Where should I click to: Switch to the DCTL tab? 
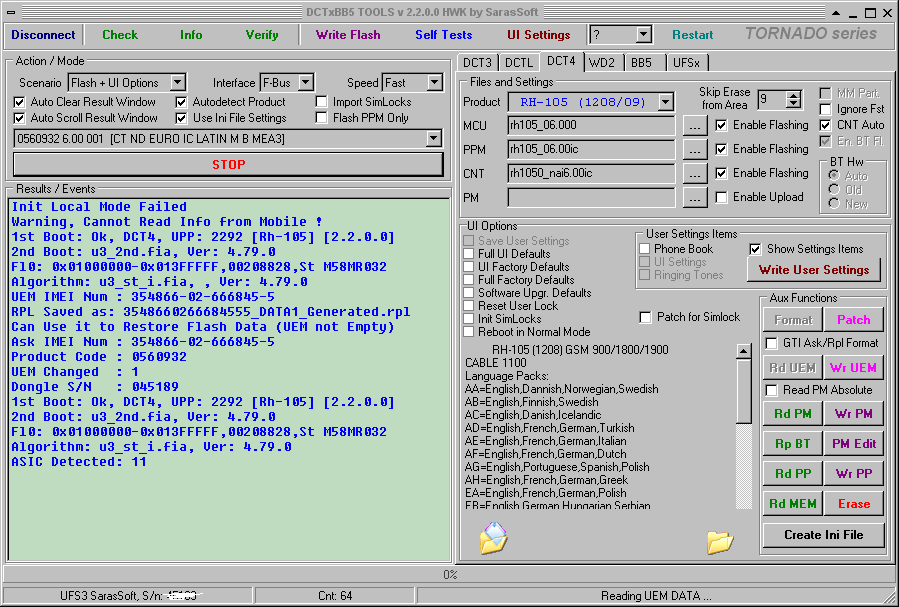[519, 62]
